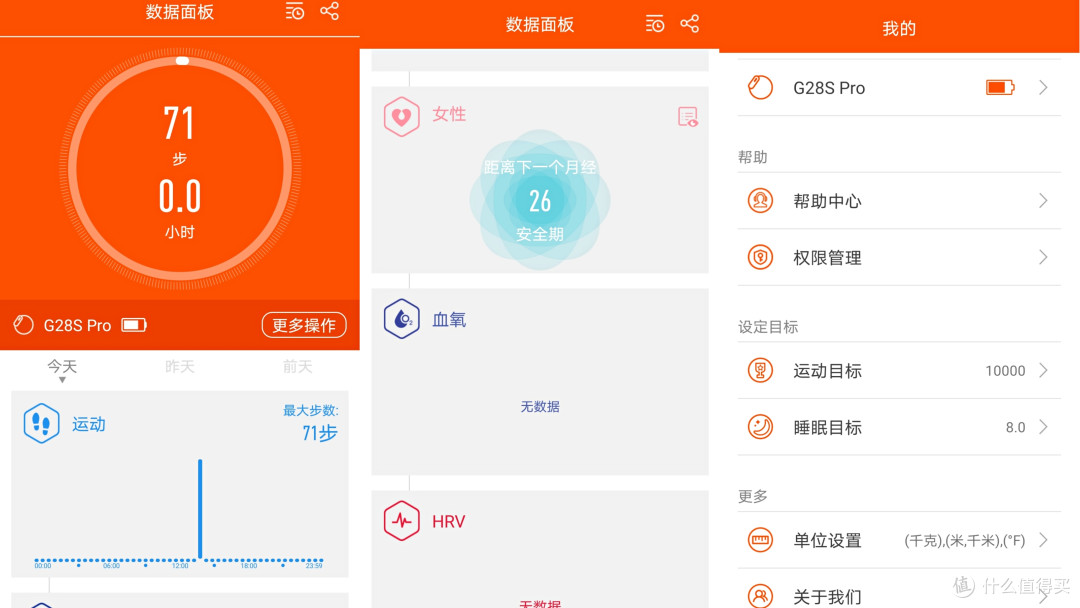The image size is (1080, 608).
Task: Tap the 更多操作 button
Action: coord(304,325)
